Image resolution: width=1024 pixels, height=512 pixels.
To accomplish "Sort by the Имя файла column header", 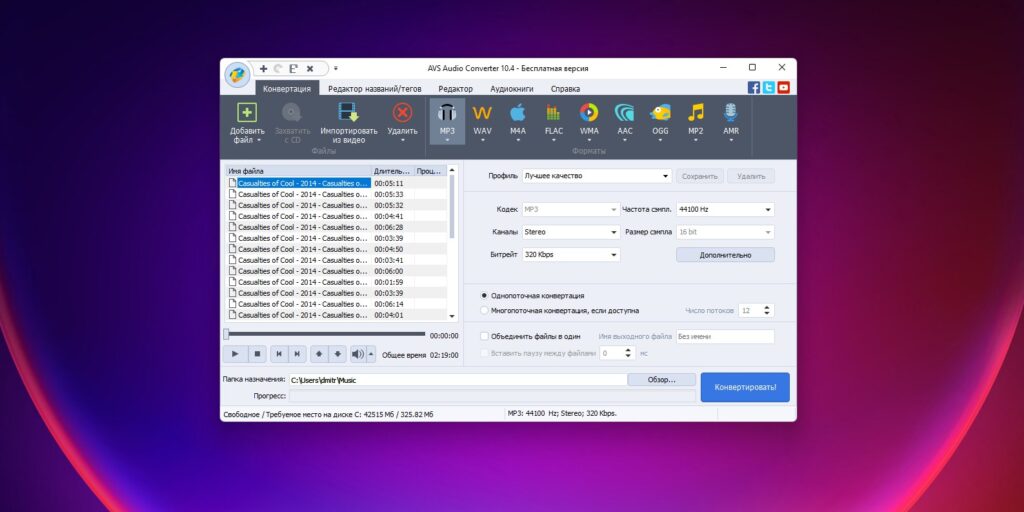I will pos(298,171).
